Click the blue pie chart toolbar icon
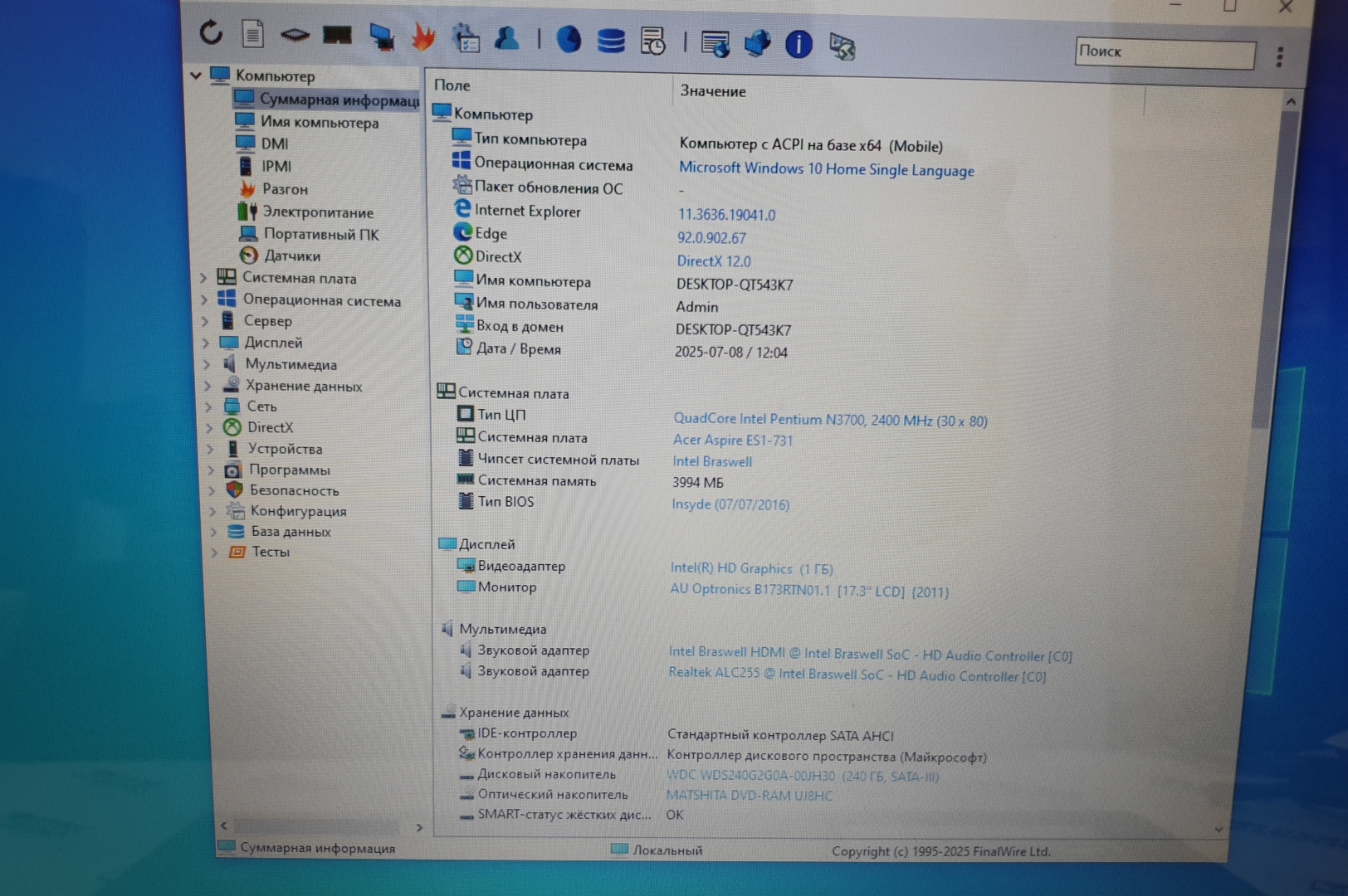 569,39
